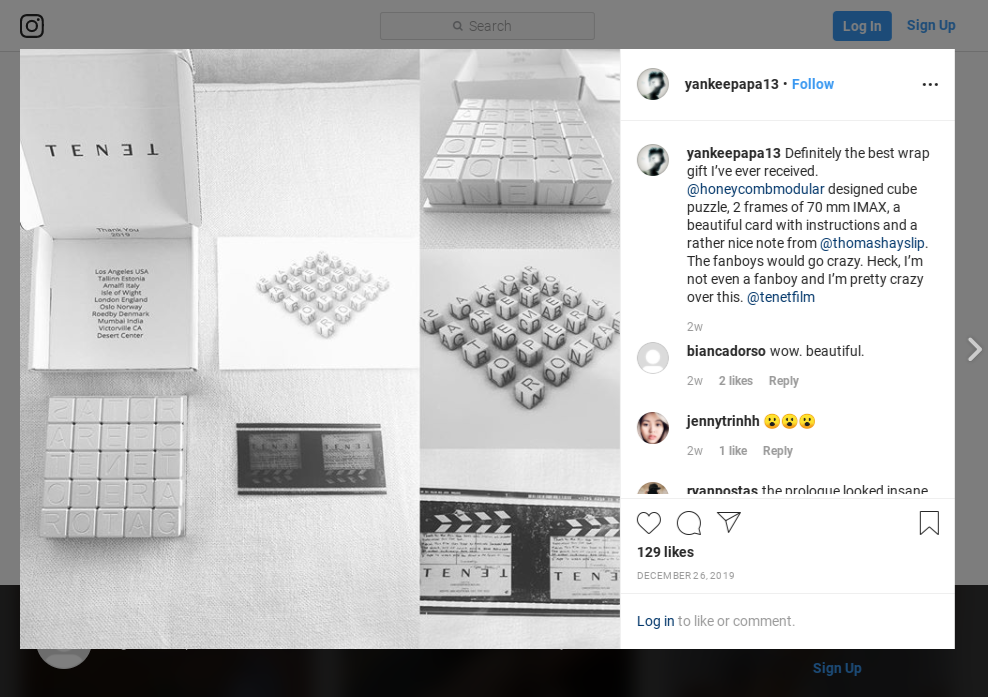The image size is (988, 697).
Task: Follow yankeepapa13
Action: pyautogui.click(x=812, y=84)
